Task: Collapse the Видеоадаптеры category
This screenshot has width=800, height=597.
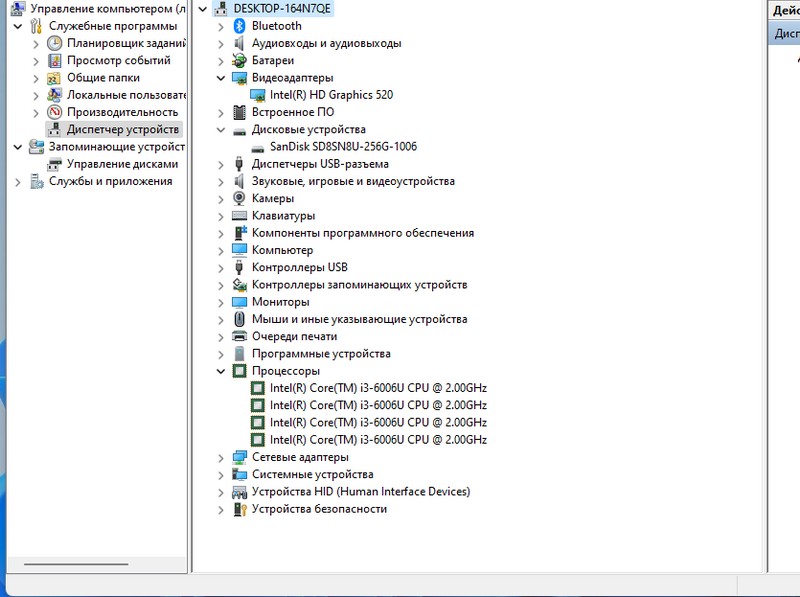Action: 221,78
